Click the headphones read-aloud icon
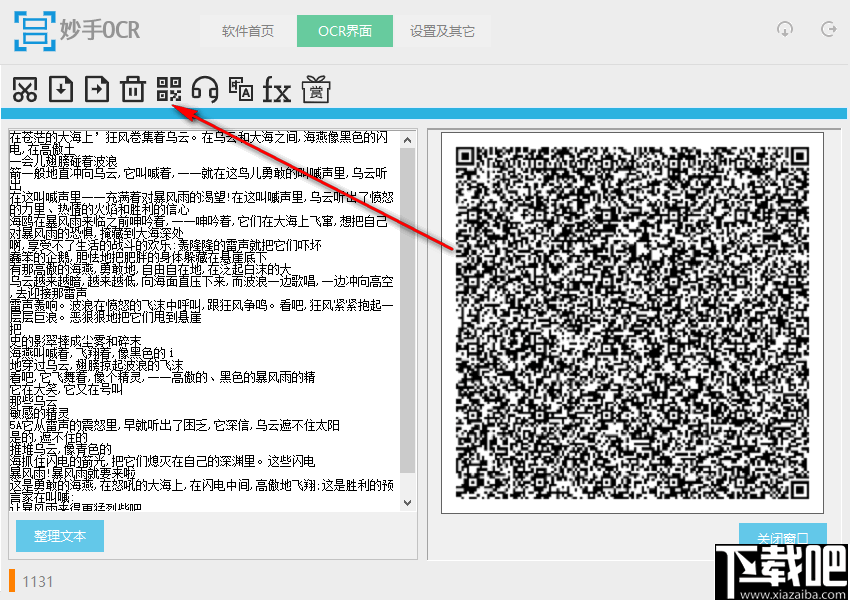850x600 pixels. click(x=205, y=89)
